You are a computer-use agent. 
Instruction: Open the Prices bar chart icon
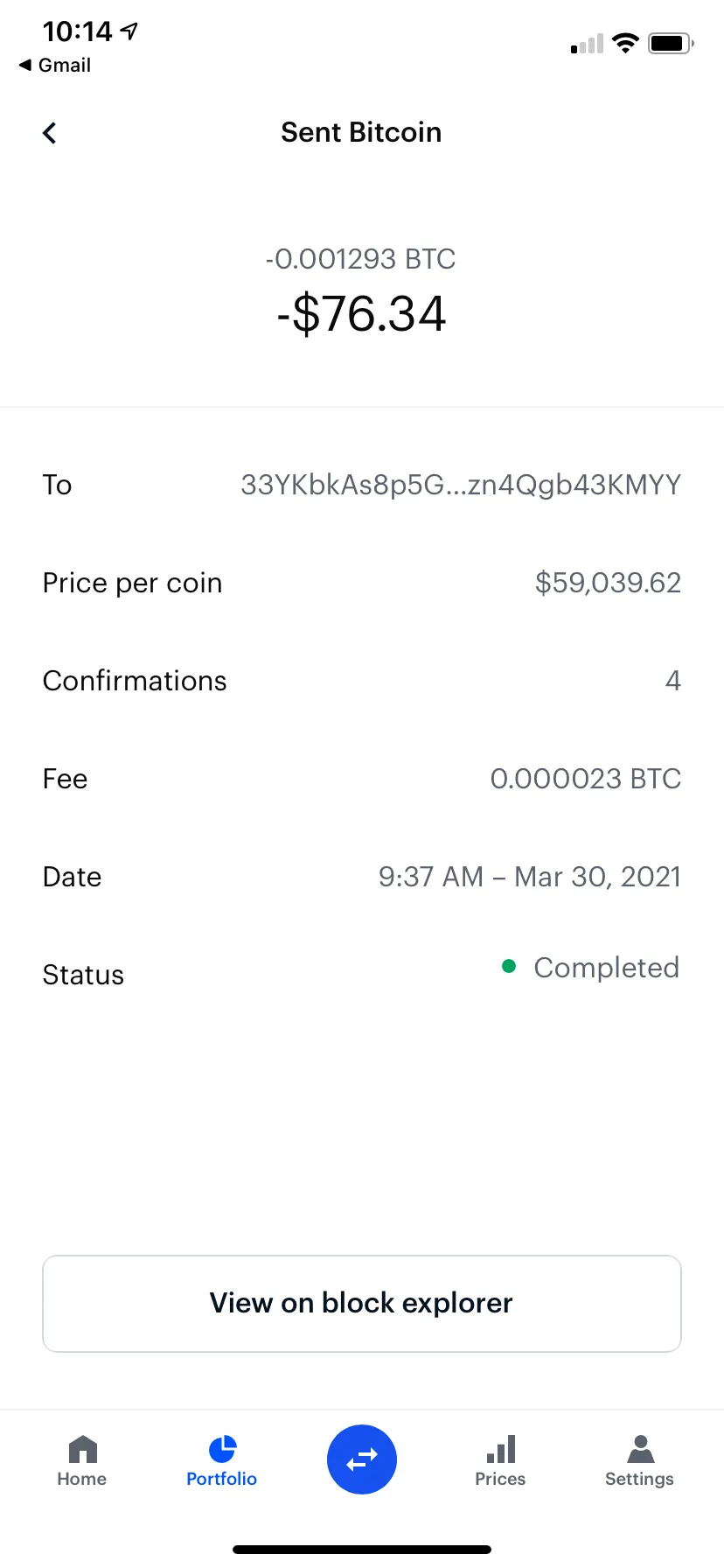(501, 1449)
